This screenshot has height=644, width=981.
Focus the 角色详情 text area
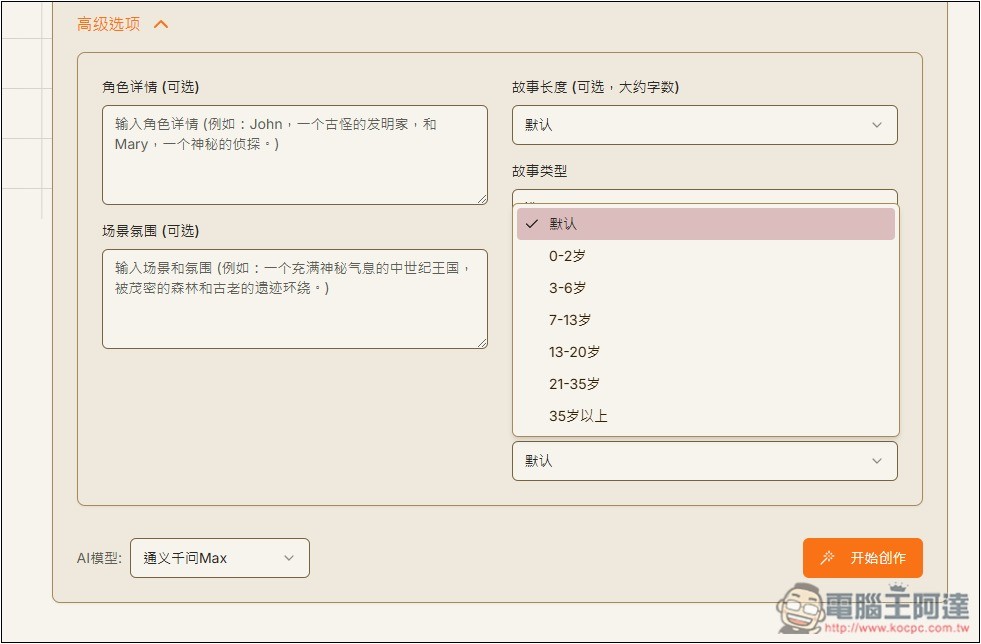click(x=295, y=155)
